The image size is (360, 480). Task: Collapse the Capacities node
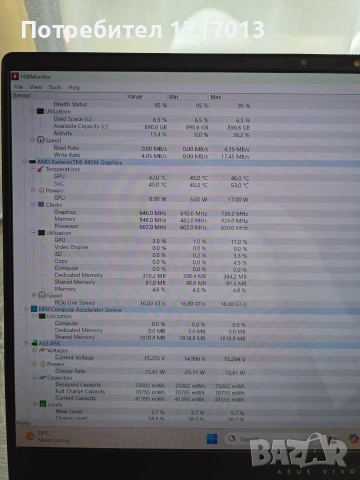tap(34, 377)
